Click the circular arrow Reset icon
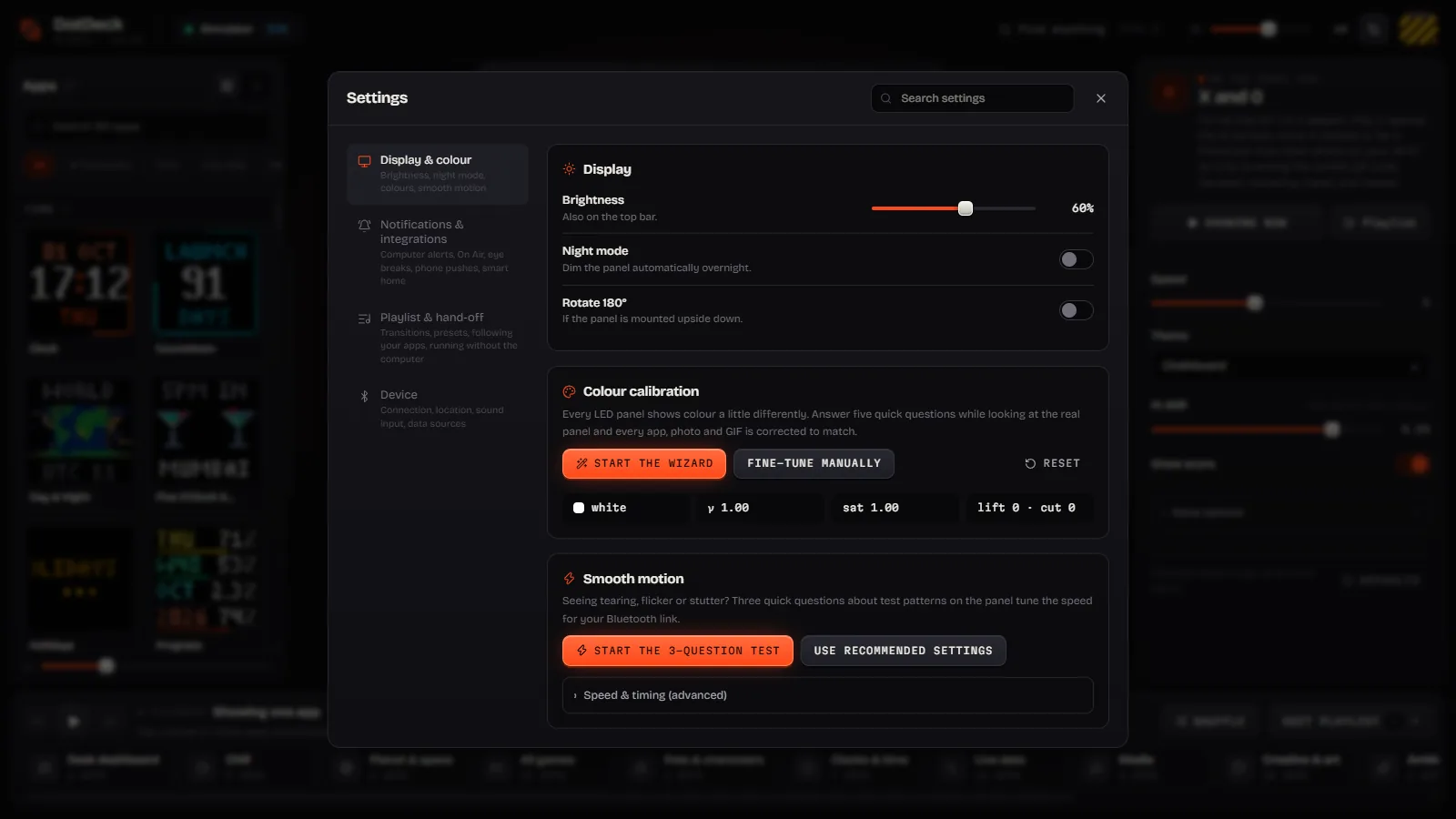1456x819 pixels. 1030,463
